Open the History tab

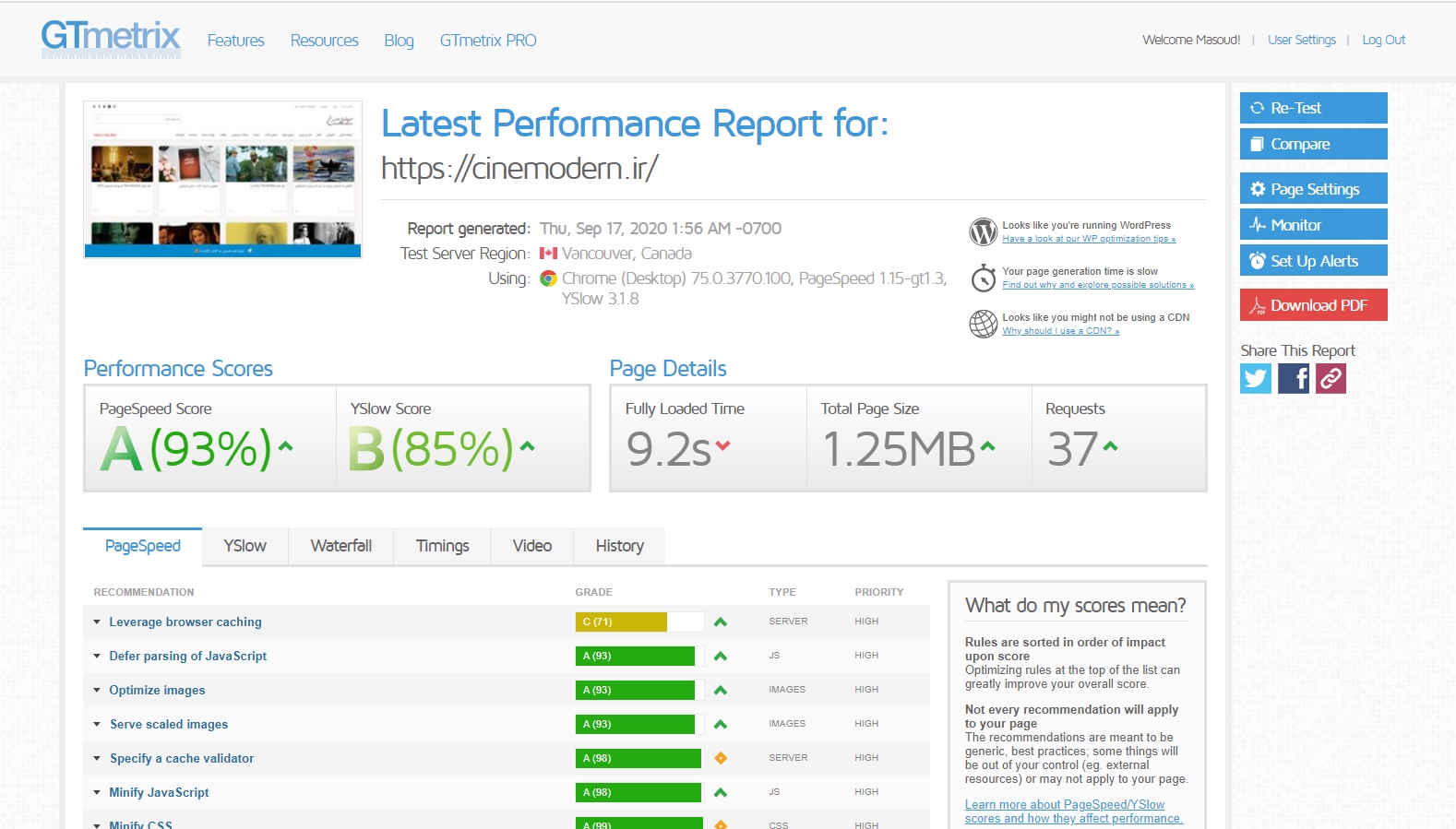[620, 546]
